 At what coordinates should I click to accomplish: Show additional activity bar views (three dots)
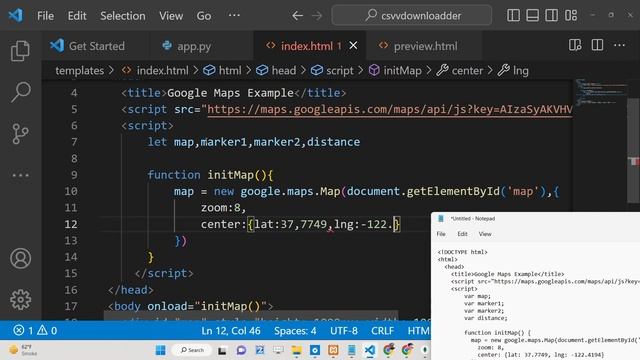(20, 176)
